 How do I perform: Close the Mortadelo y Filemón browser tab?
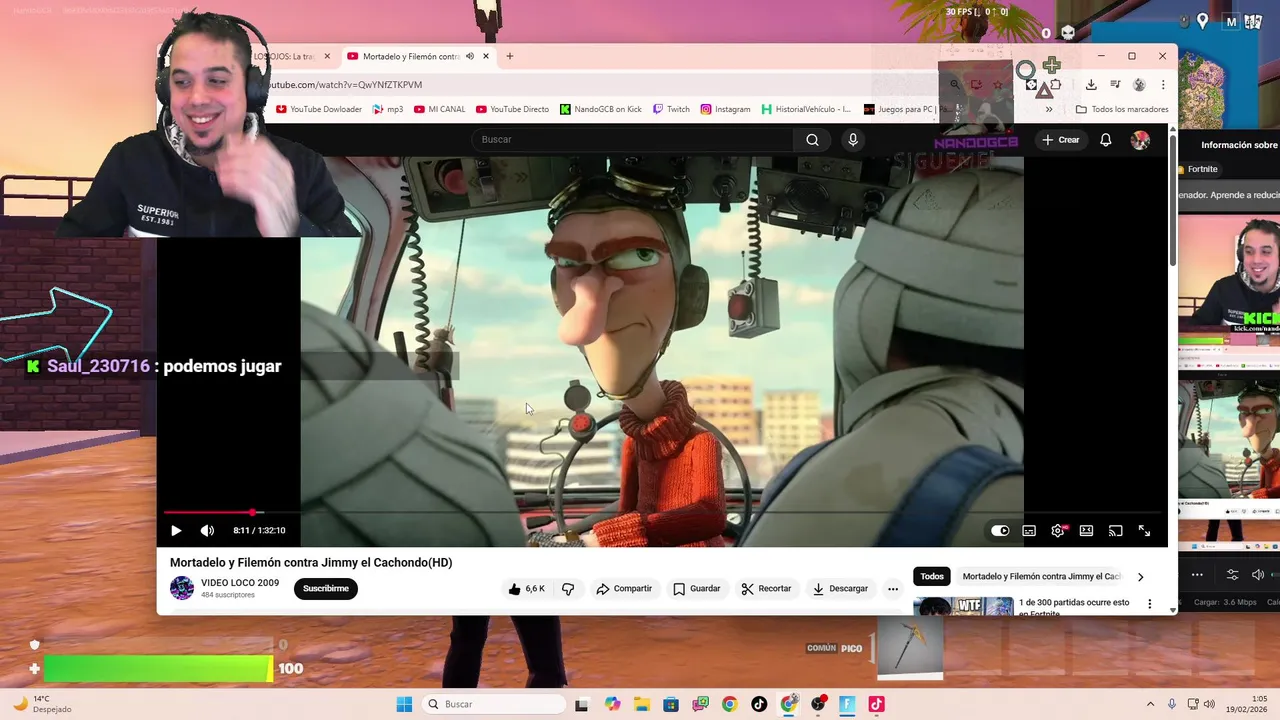click(486, 57)
